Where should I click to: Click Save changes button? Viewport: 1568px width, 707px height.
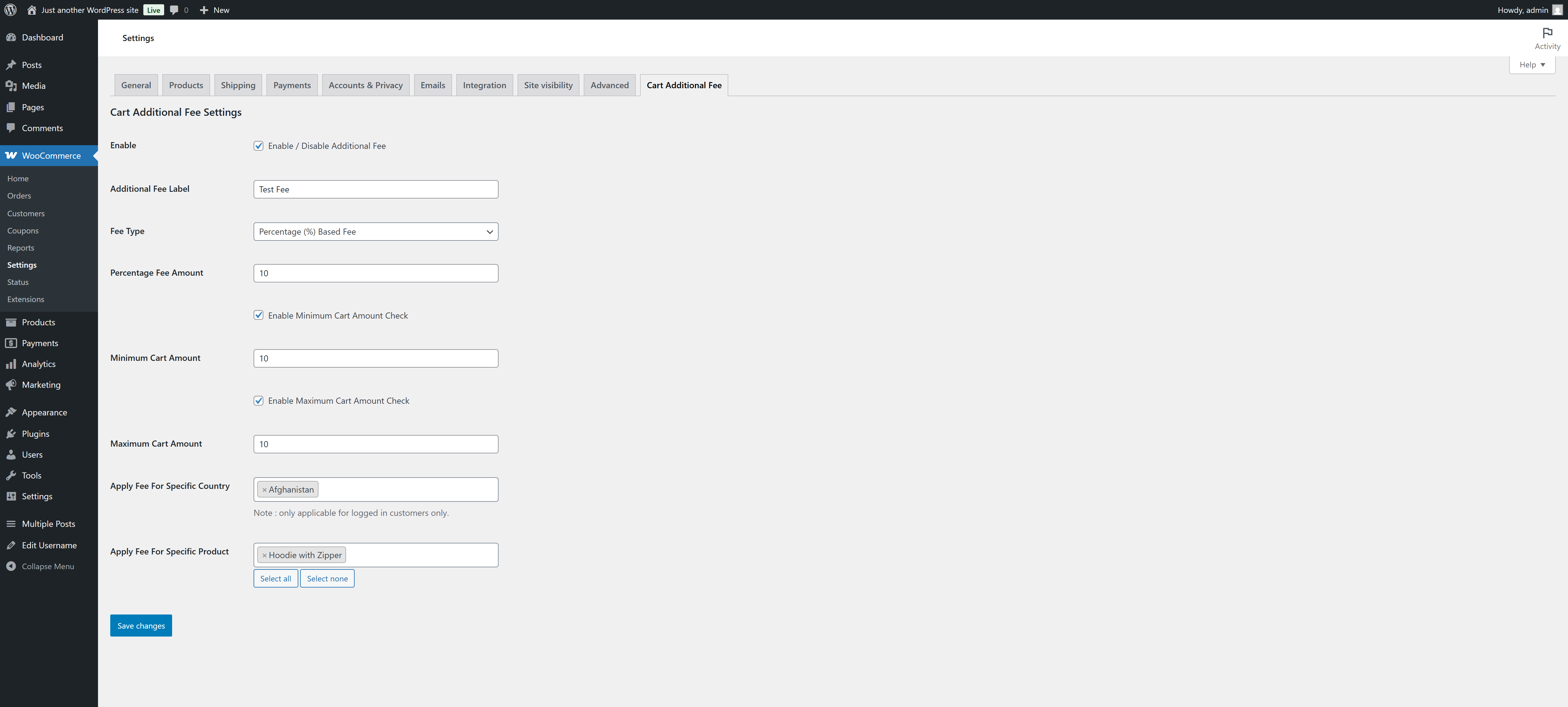pyautogui.click(x=141, y=626)
